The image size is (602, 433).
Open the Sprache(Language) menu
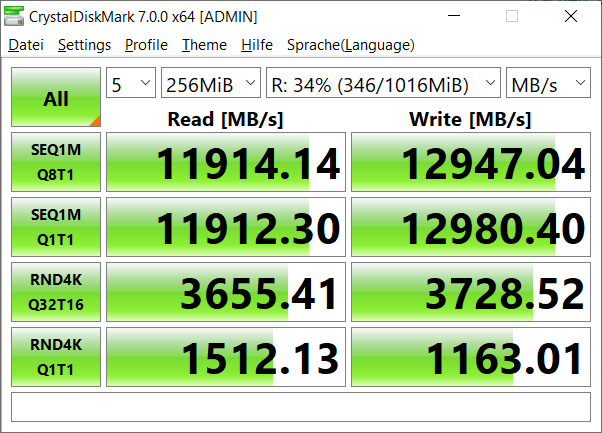351,45
